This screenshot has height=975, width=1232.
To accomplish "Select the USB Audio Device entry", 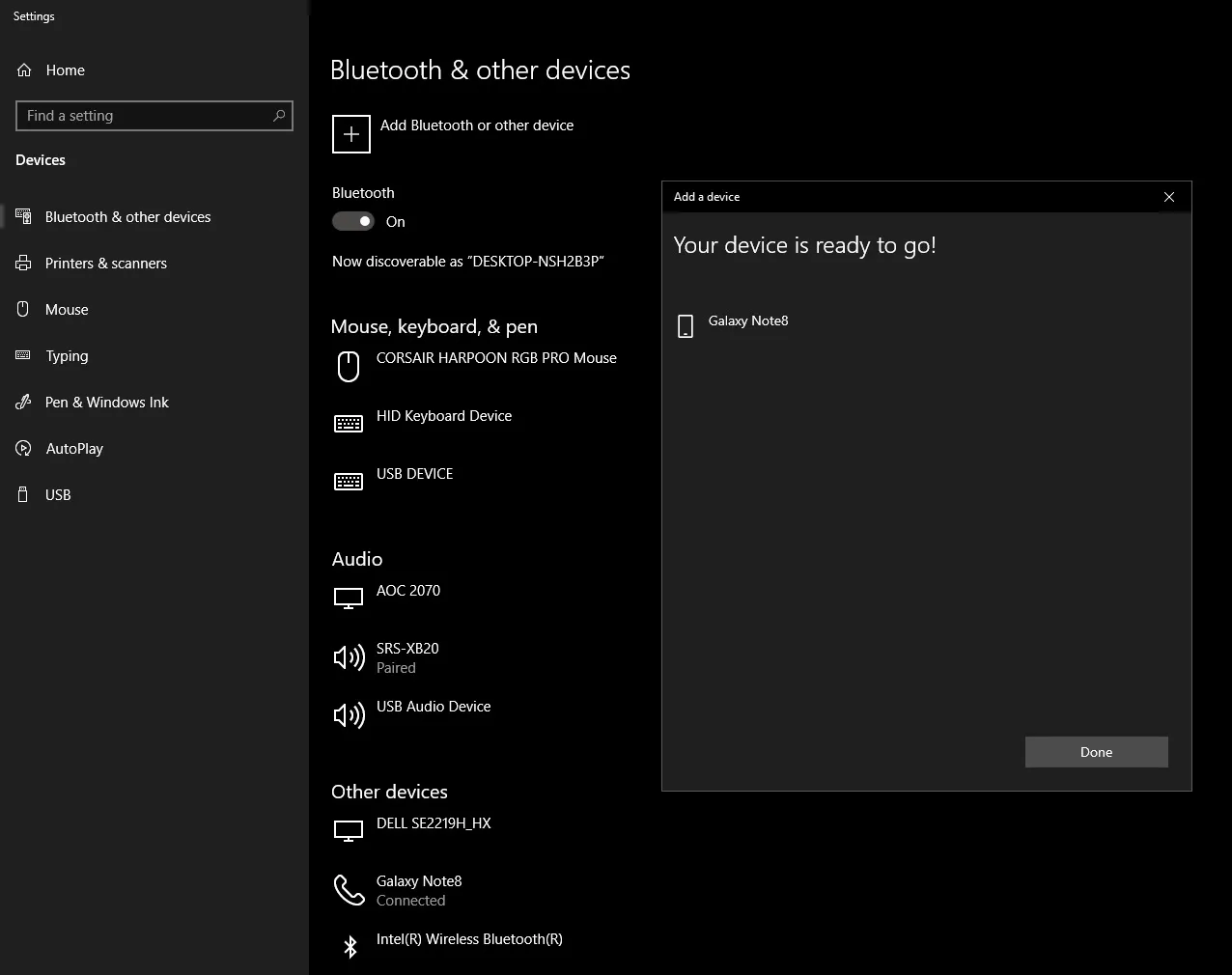I will (434, 707).
